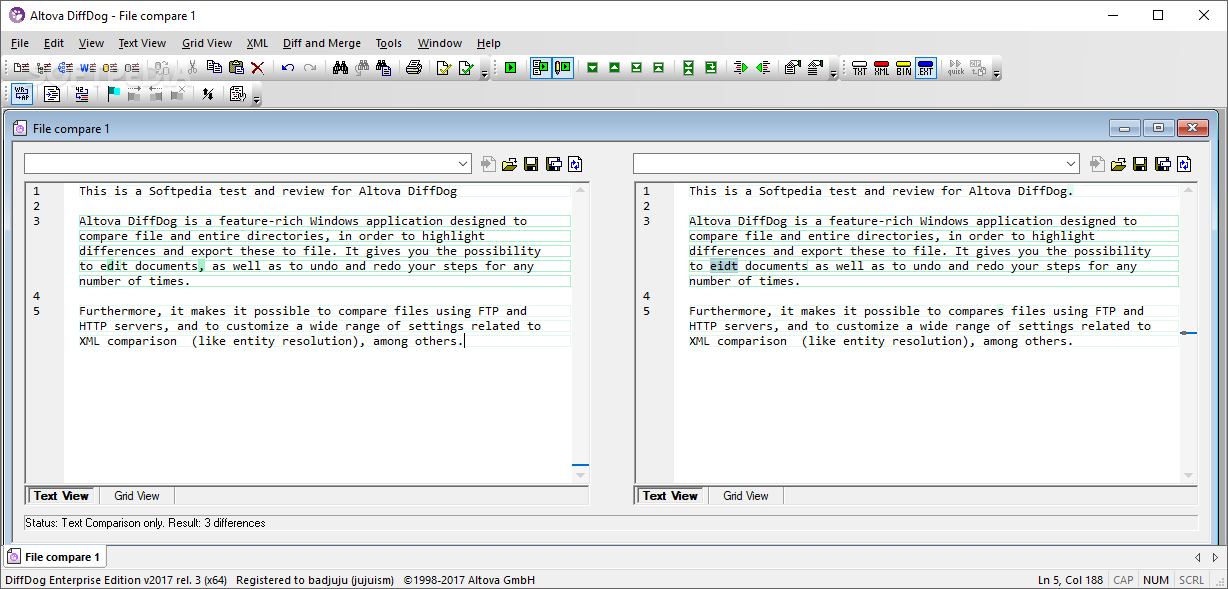Click the Print toolbar icon
This screenshot has height=589, width=1228.
point(414,67)
